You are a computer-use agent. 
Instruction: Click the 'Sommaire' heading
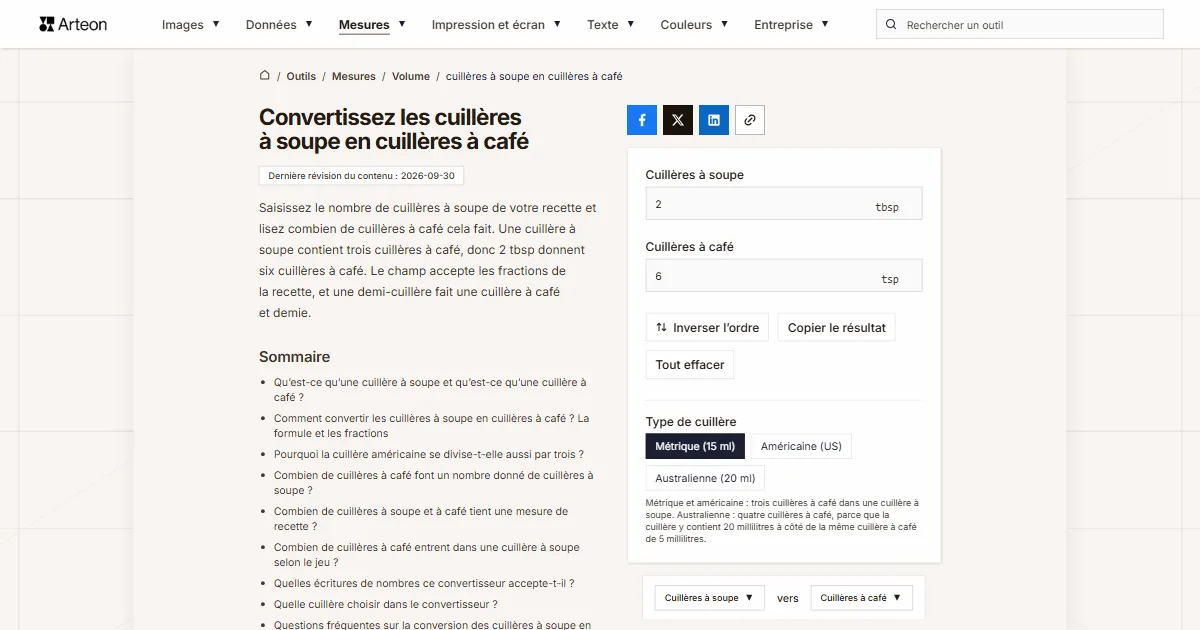click(x=294, y=357)
